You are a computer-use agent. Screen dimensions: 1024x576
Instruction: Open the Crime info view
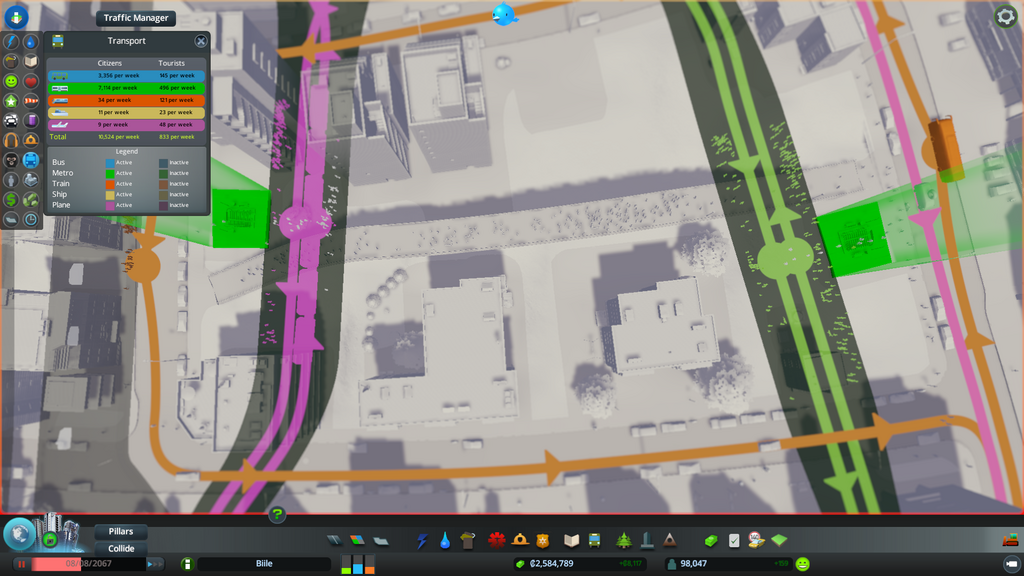click(11, 160)
